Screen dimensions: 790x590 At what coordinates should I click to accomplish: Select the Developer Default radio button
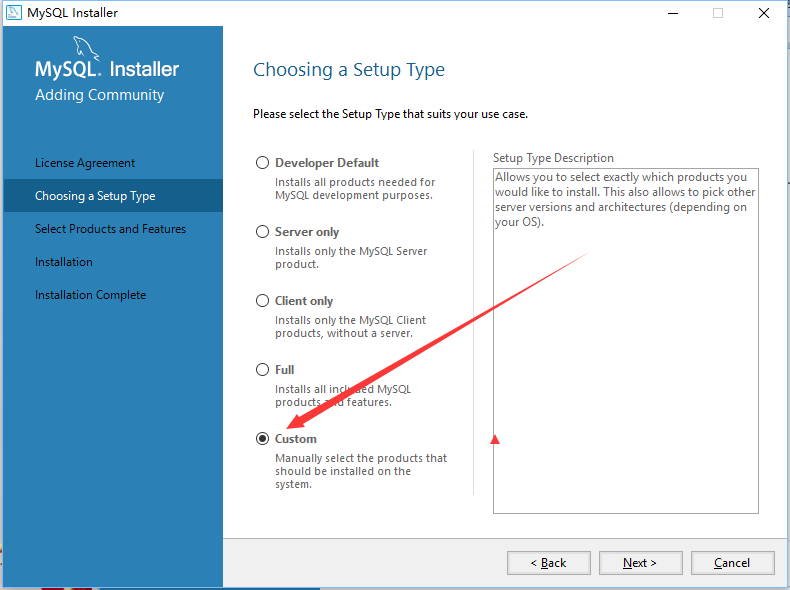point(262,163)
